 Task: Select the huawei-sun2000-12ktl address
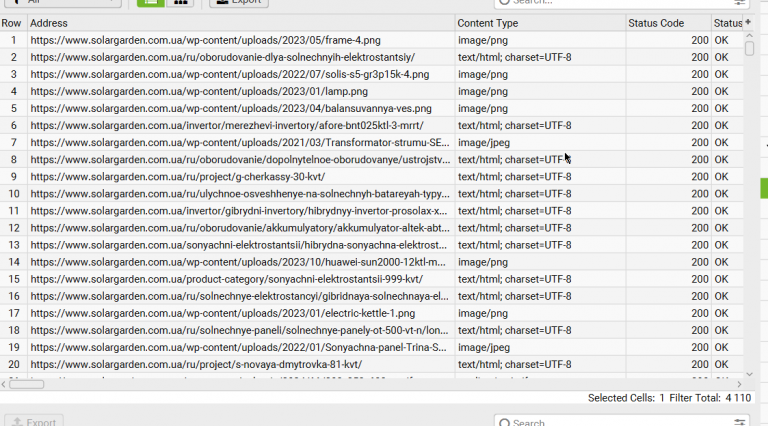coord(238,262)
